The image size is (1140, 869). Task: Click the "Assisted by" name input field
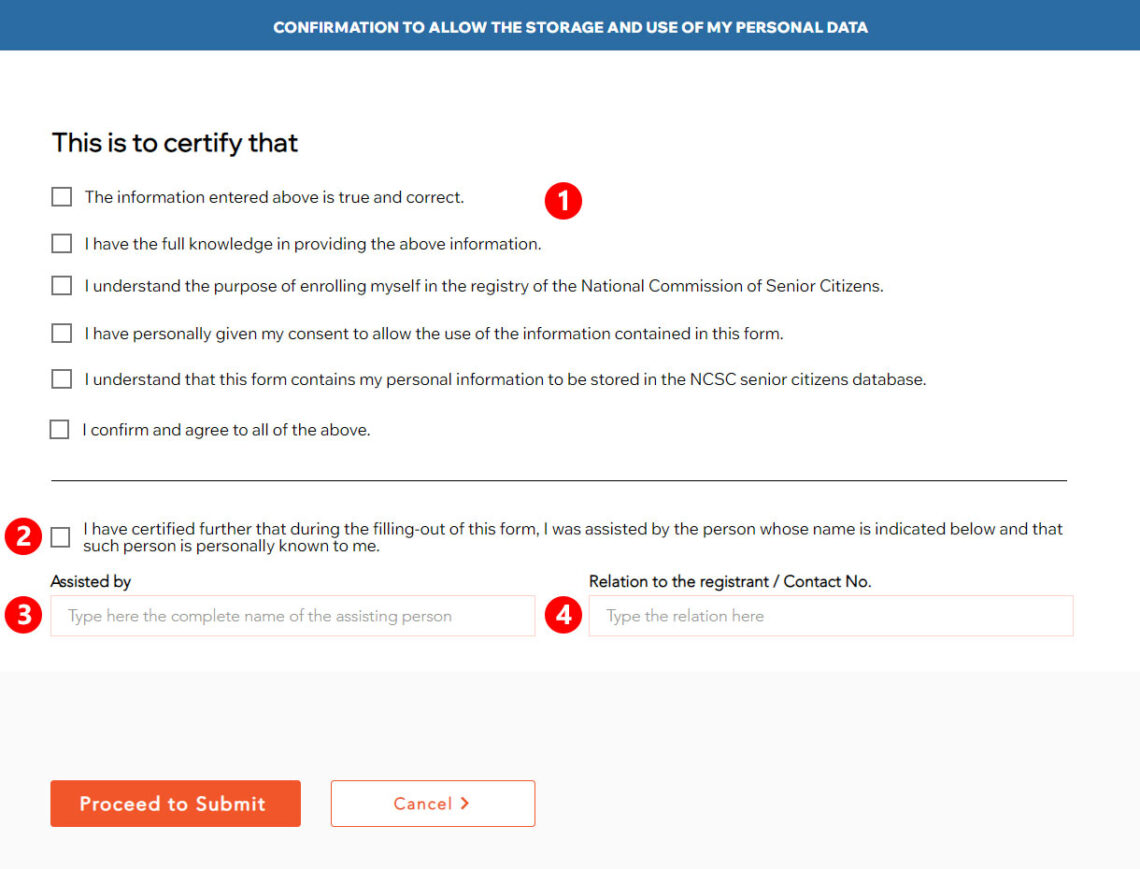[293, 616]
